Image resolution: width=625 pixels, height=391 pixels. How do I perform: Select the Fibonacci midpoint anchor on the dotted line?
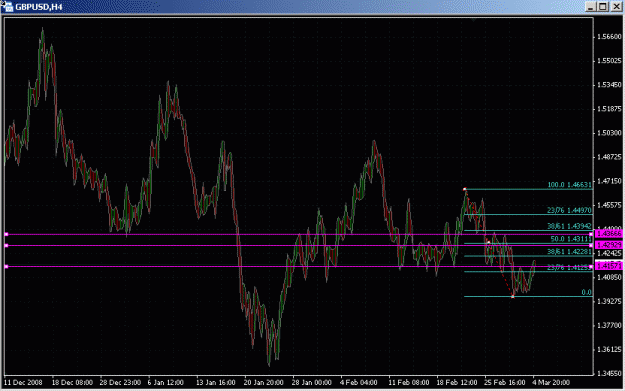pyautogui.click(x=489, y=242)
